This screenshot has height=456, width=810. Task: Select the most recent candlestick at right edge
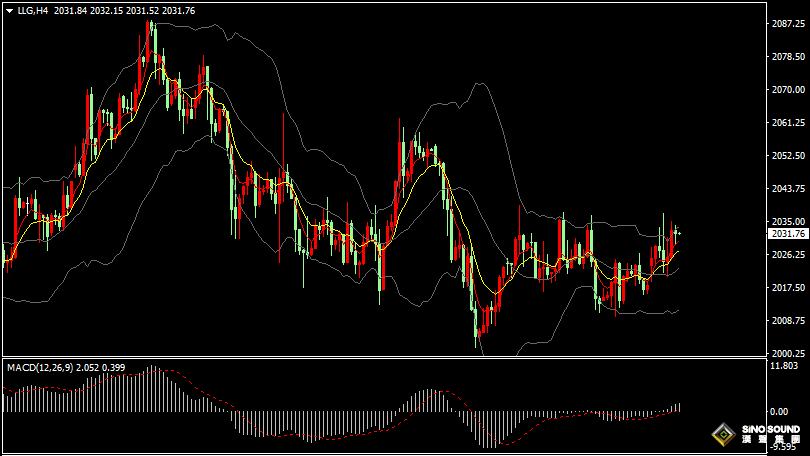click(679, 233)
